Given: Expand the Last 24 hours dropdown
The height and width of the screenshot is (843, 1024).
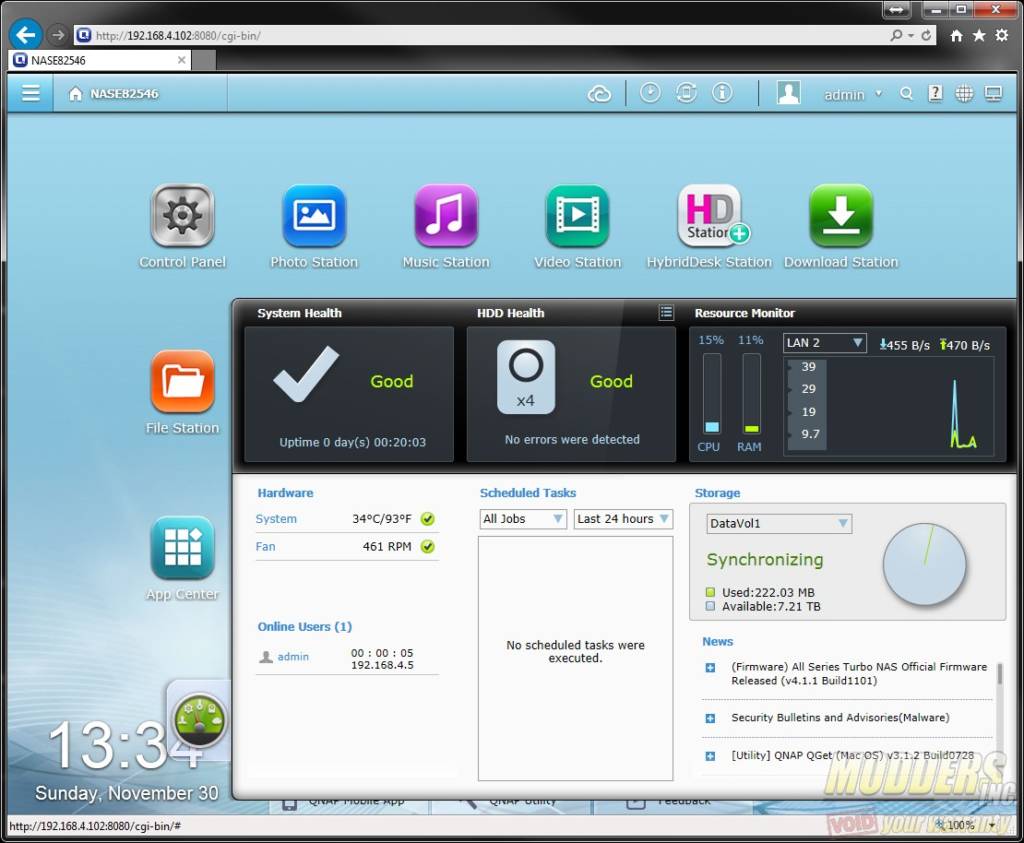Looking at the screenshot, I should click(623, 518).
